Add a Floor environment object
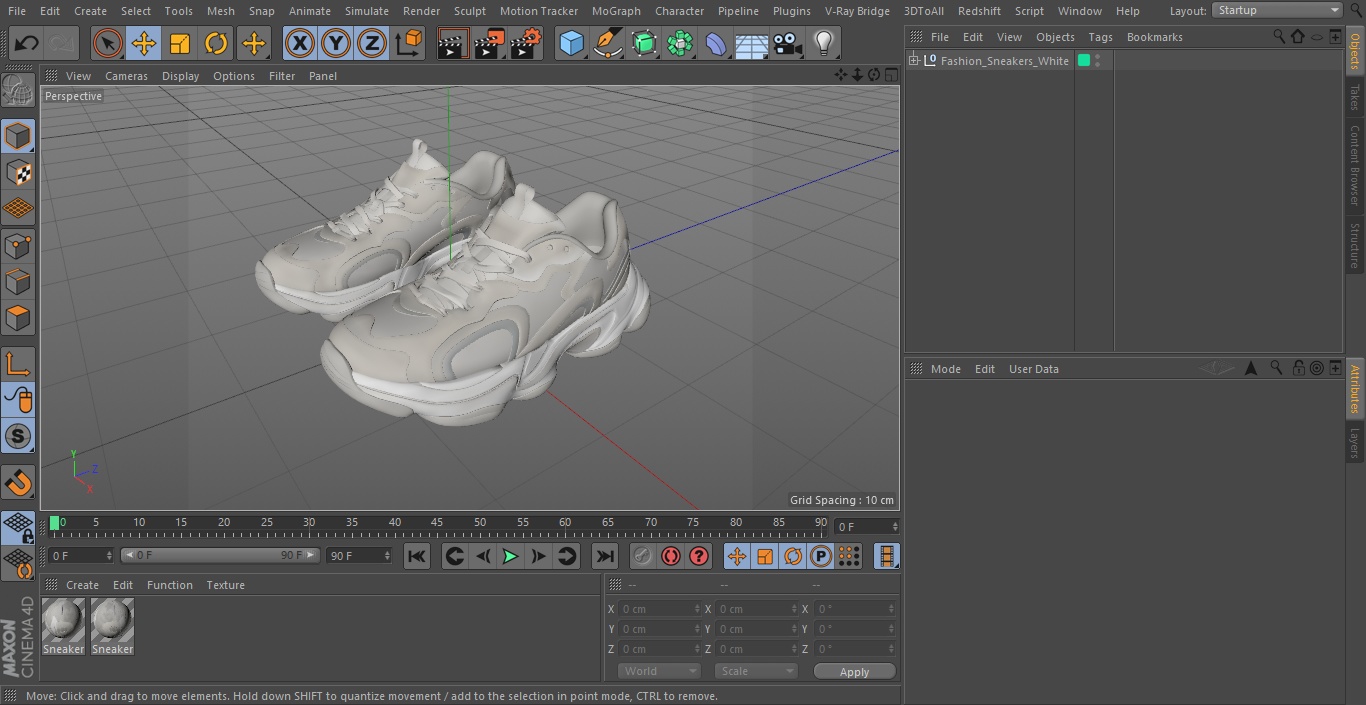 [x=752, y=43]
